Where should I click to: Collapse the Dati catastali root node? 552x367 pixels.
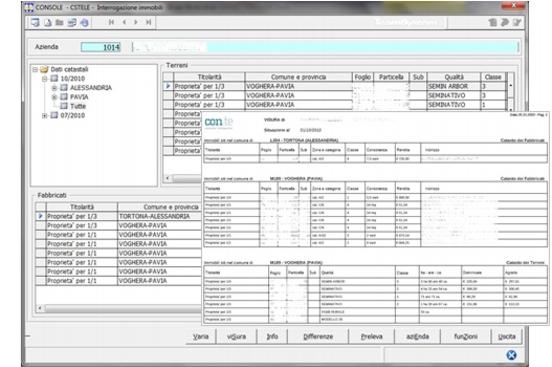pos(35,69)
